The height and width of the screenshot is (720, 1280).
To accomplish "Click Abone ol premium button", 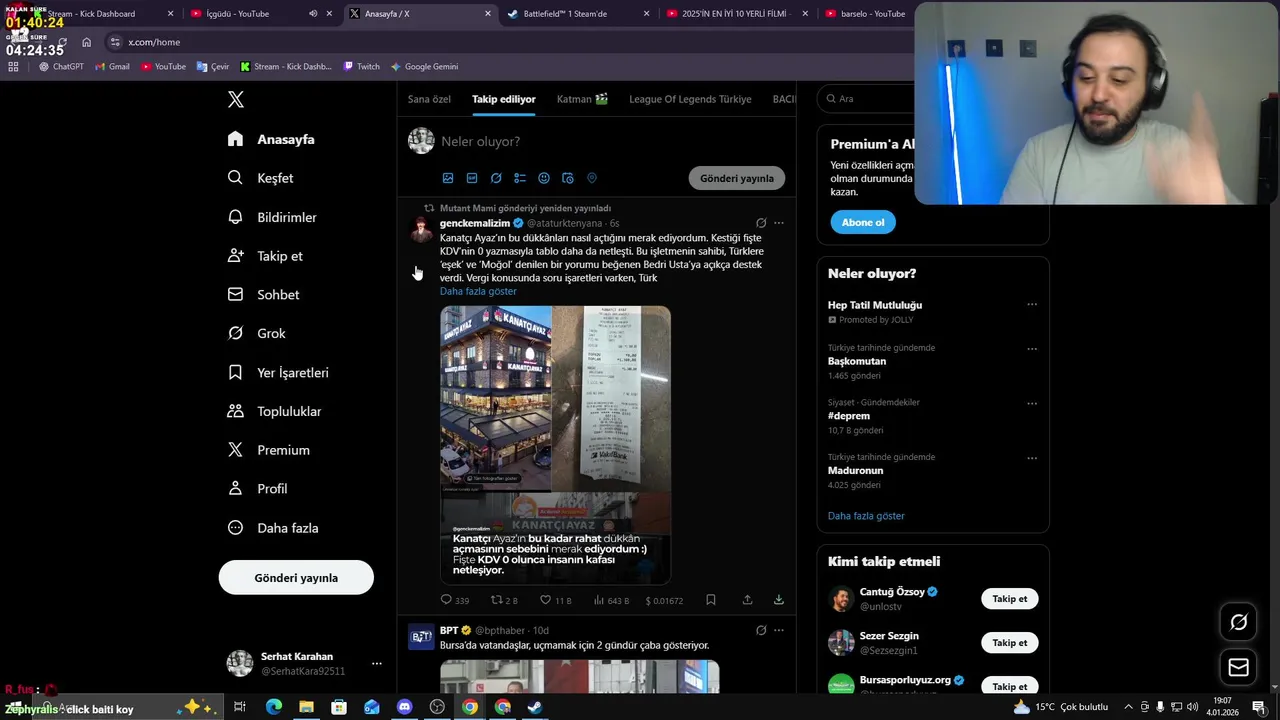I will (x=863, y=222).
